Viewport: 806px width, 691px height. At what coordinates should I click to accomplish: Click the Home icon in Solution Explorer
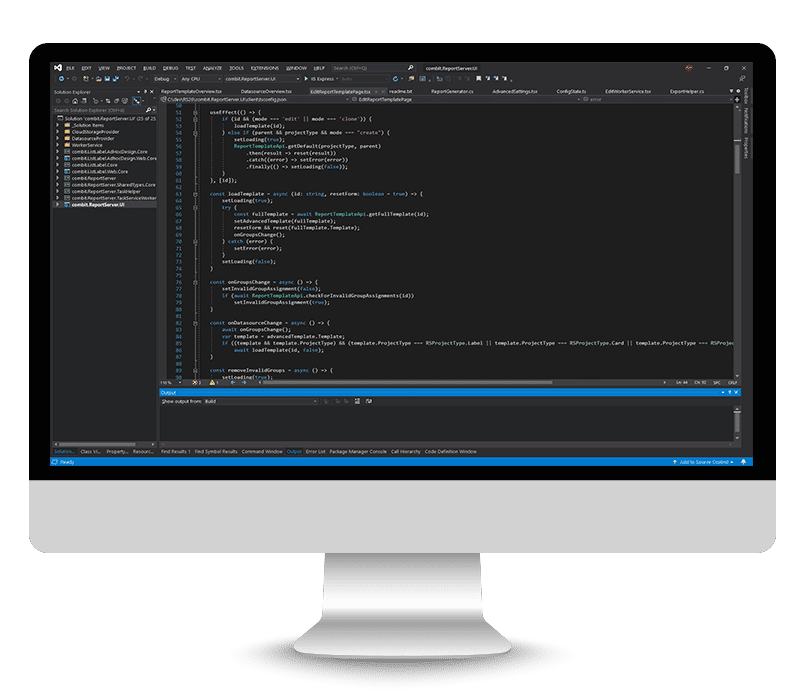(x=75, y=101)
